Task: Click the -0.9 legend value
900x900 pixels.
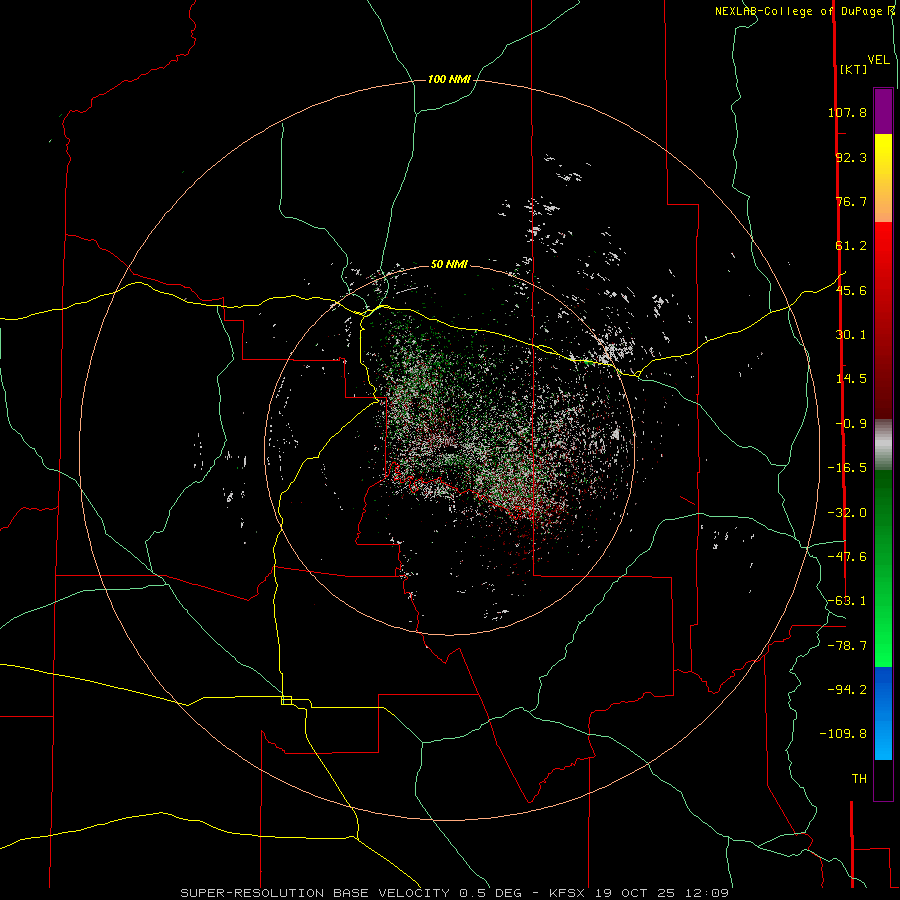Action: (x=851, y=424)
